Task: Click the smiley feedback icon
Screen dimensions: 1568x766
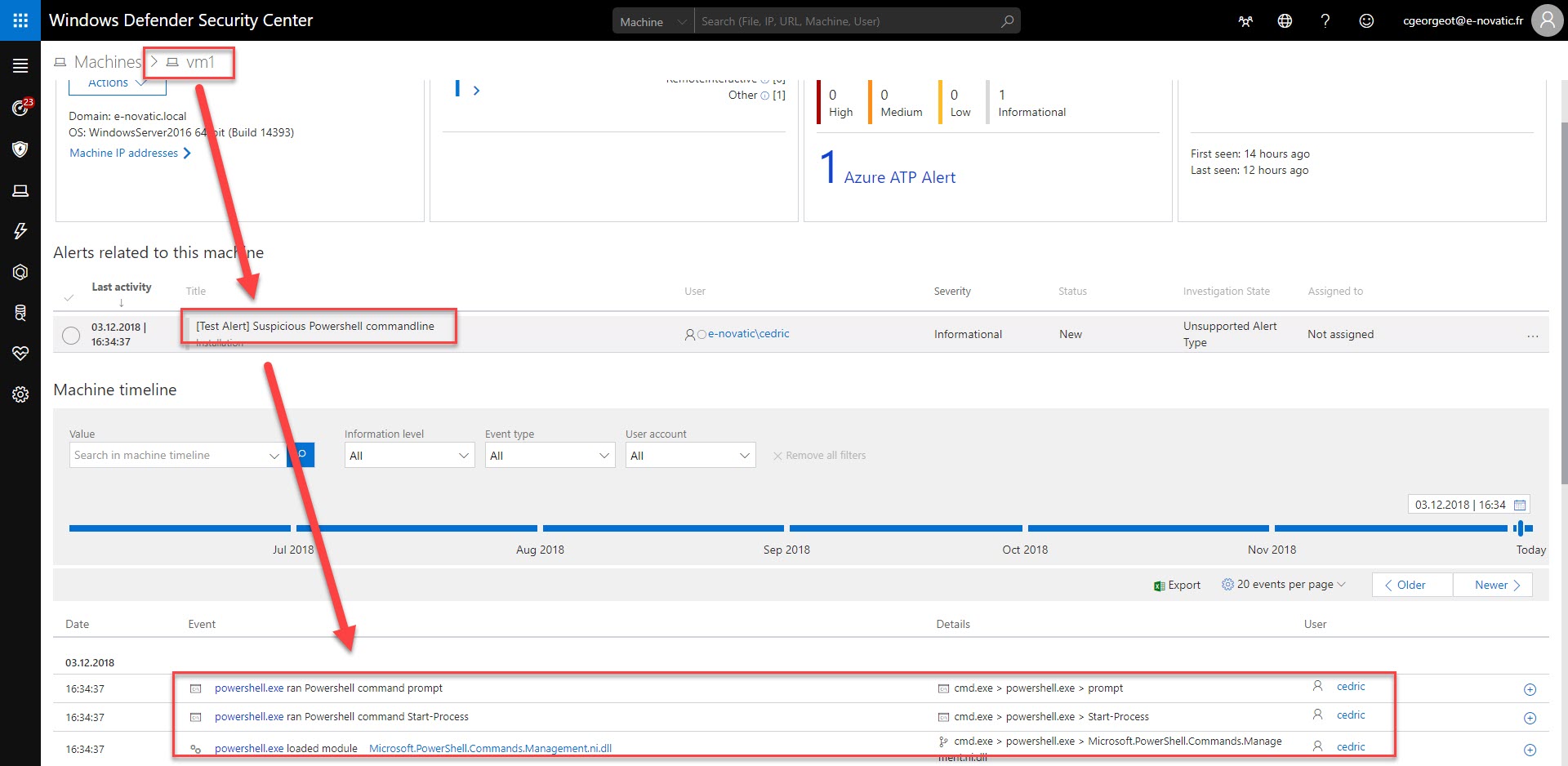Action: (x=1365, y=21)
